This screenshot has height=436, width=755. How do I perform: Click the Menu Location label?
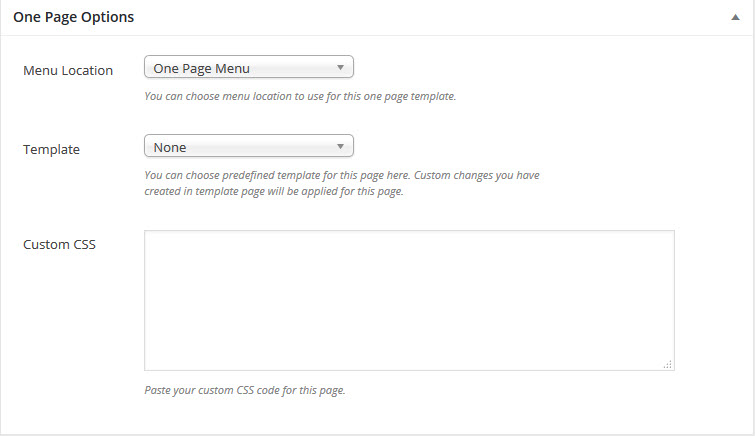[x=68, y=70]
